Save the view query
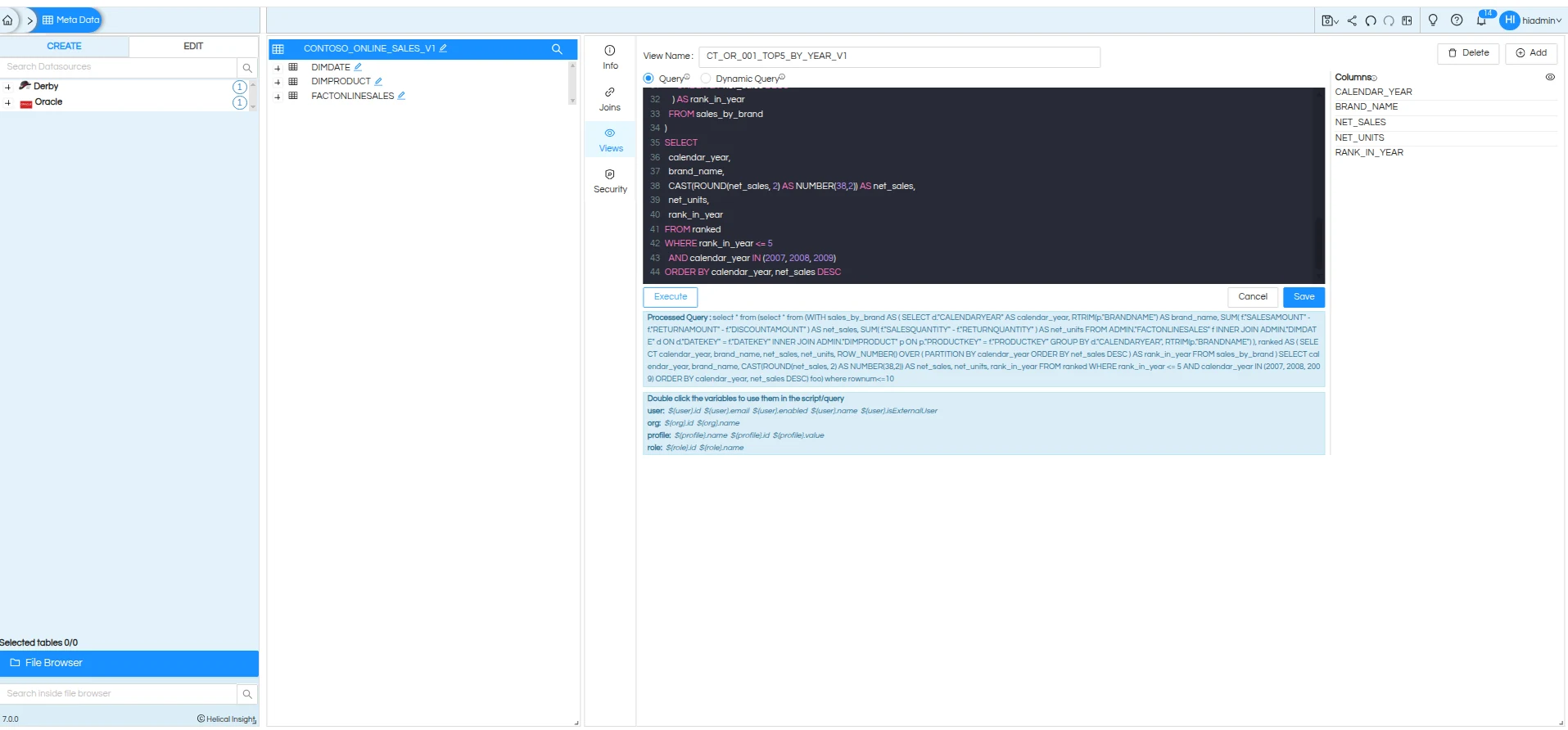Viewport: 1568px width, 730px height. pos(1304,297)
